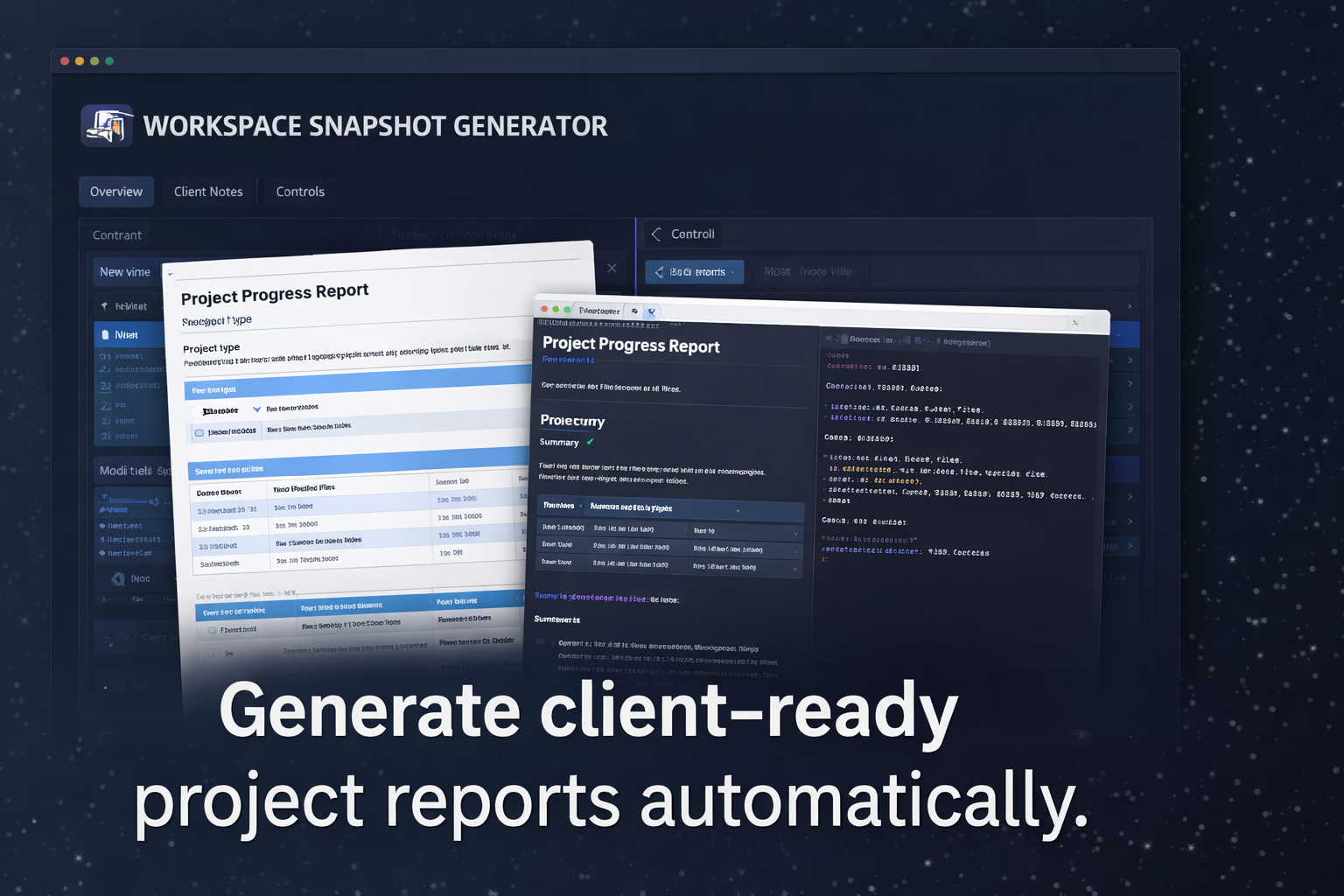The height and width of the screenshot is (896, 1344).
Task: Tick the checkbox in the light report's bottom table
Action: coord(212,631)
